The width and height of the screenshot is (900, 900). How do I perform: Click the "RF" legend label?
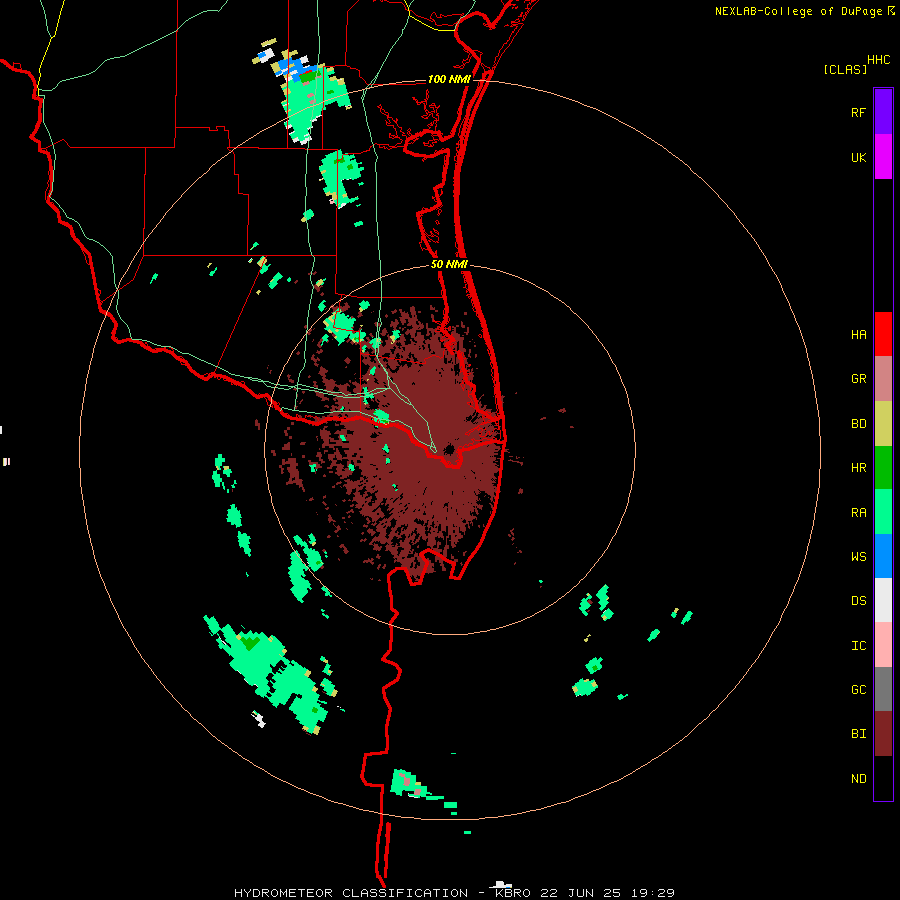coord(858,113)
